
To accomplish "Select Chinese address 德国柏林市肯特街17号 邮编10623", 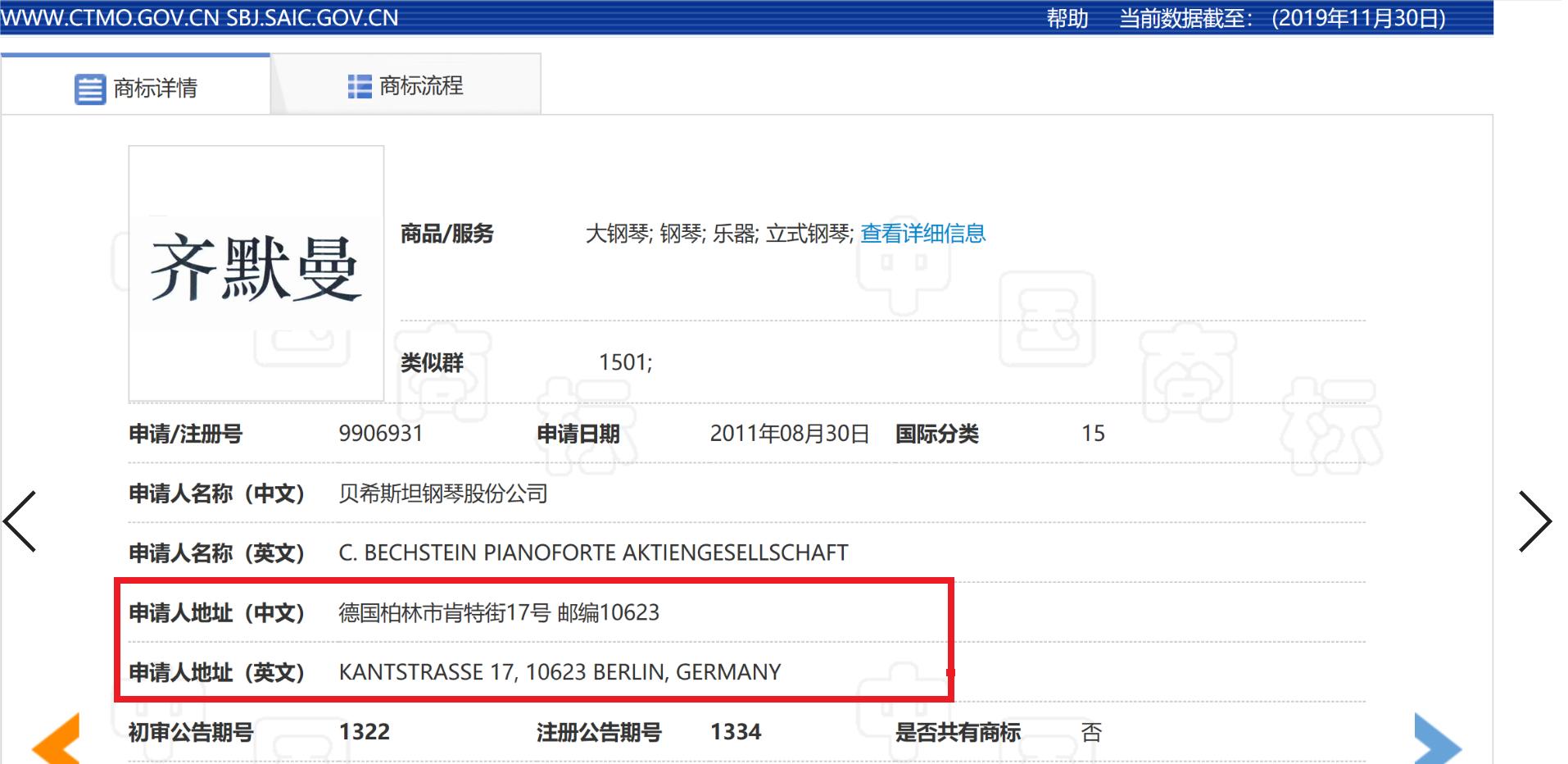I will 499,613.
